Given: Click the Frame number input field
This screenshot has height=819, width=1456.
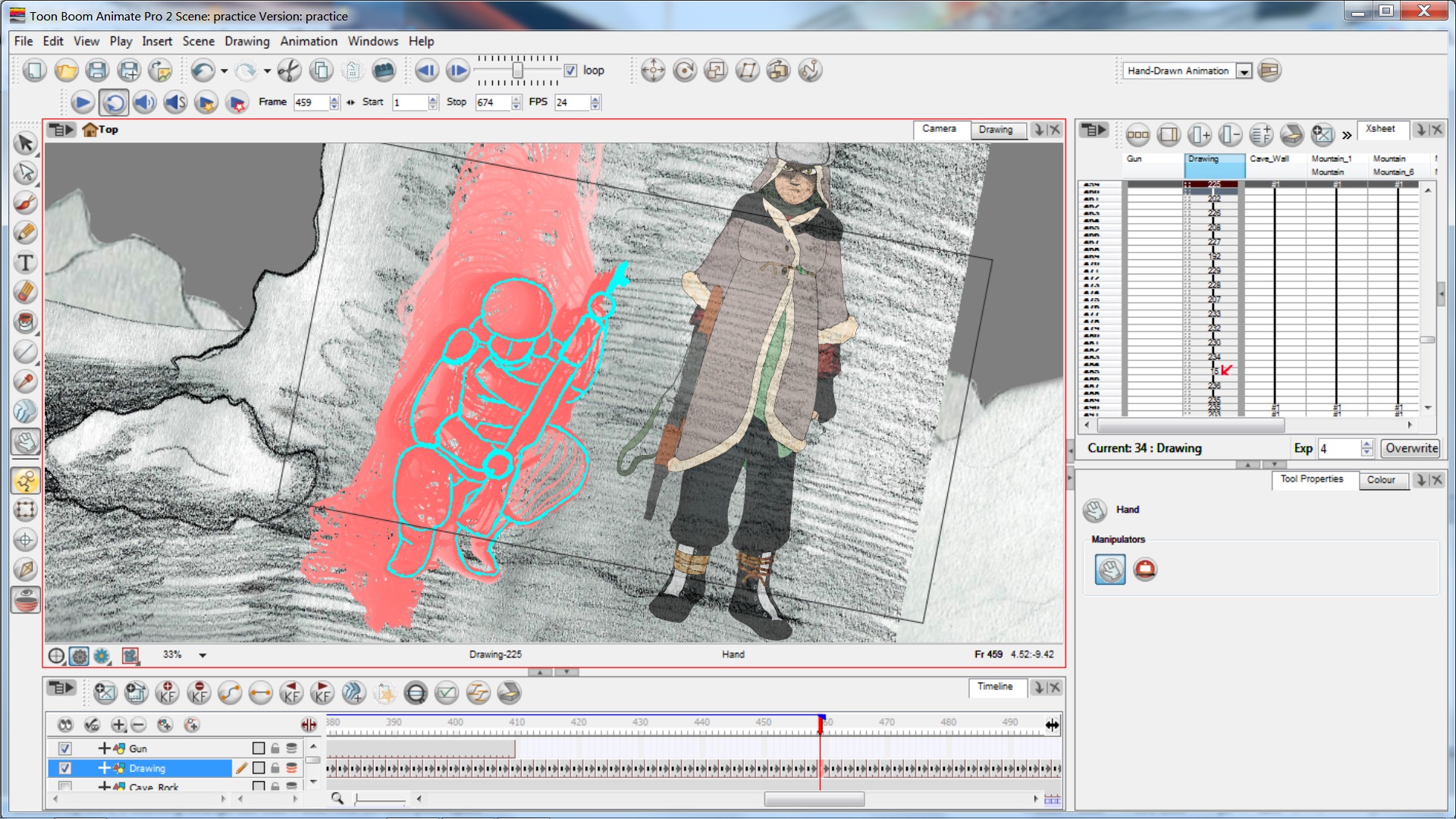Looking at the screenshot, I should 312,102.
